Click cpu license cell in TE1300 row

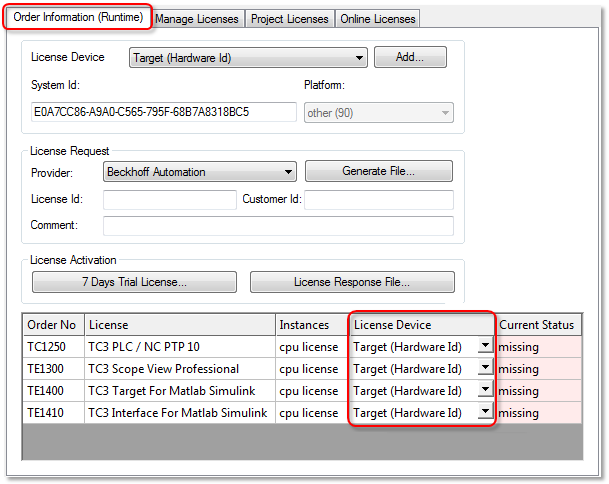[312, 369]
